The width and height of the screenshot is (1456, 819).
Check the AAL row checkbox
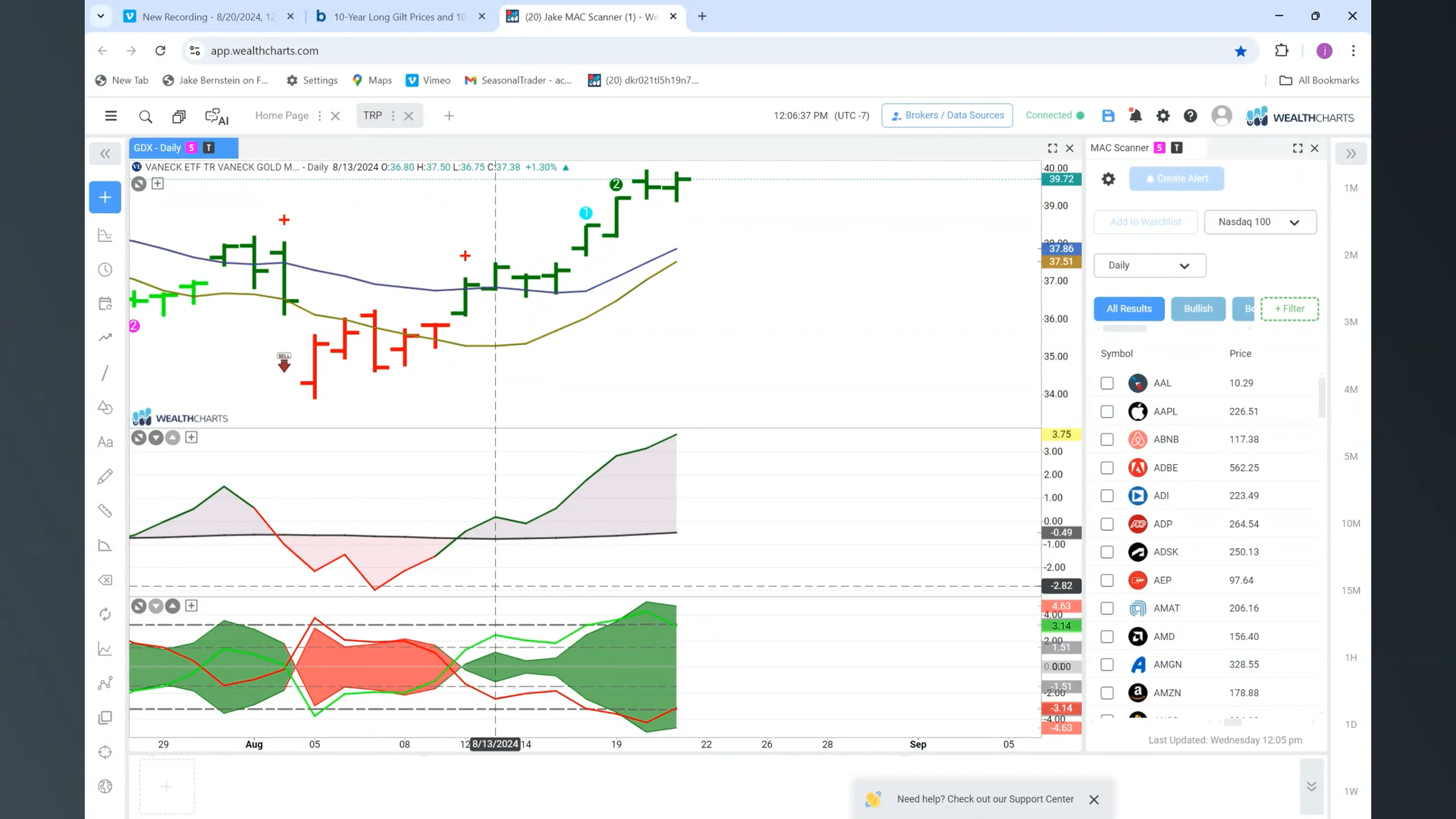(1107, 384)
